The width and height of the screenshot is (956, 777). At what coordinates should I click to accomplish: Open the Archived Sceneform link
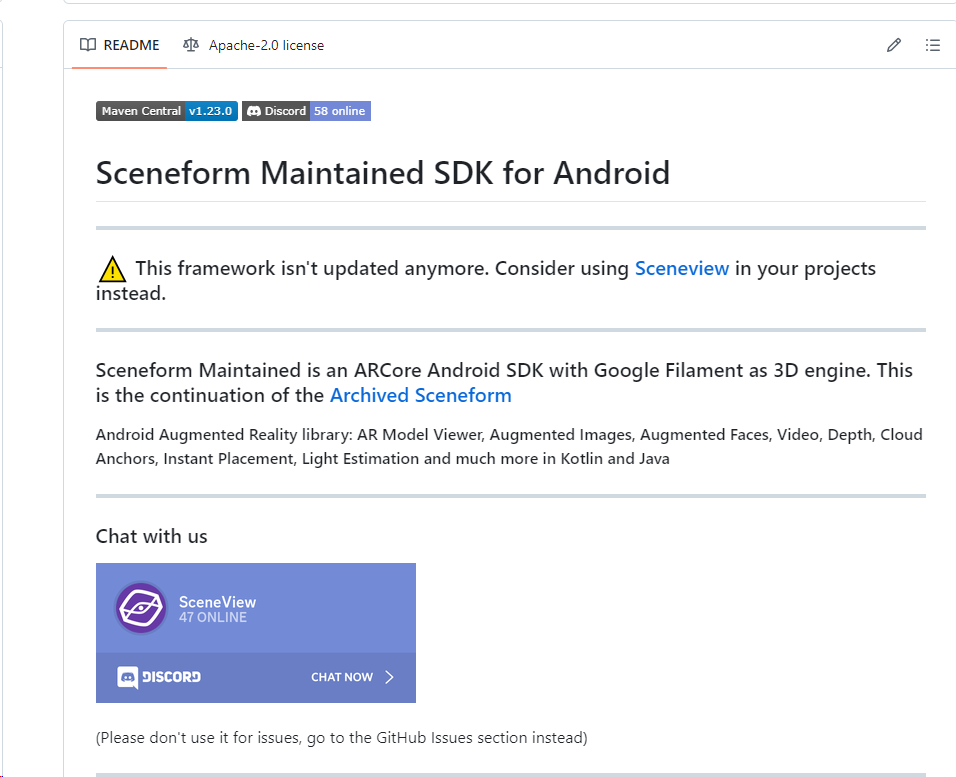click(421, 395)
